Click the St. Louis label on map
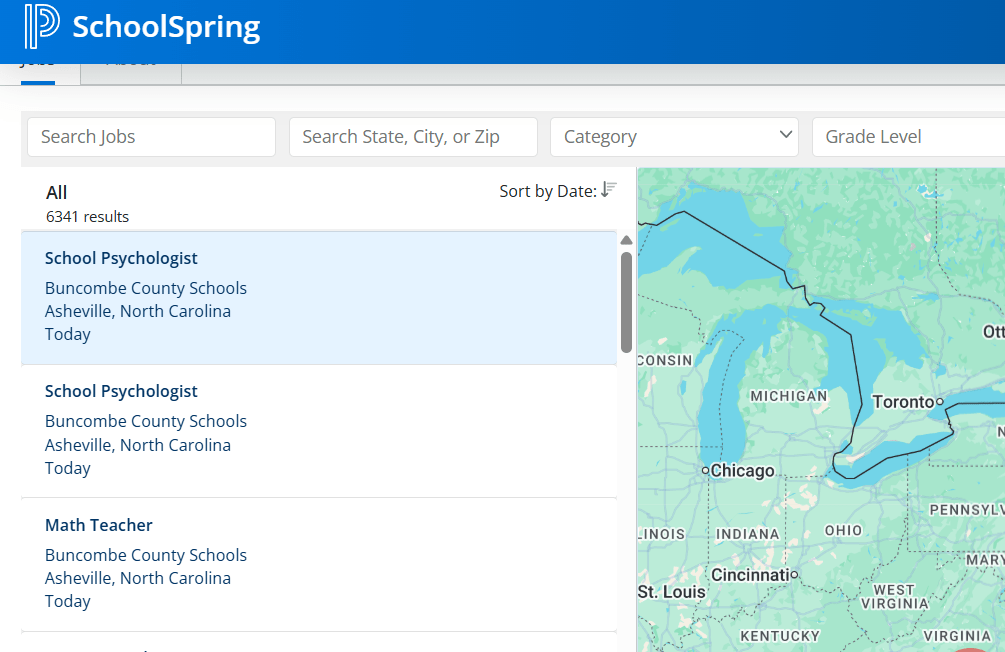 coord(671,592)
